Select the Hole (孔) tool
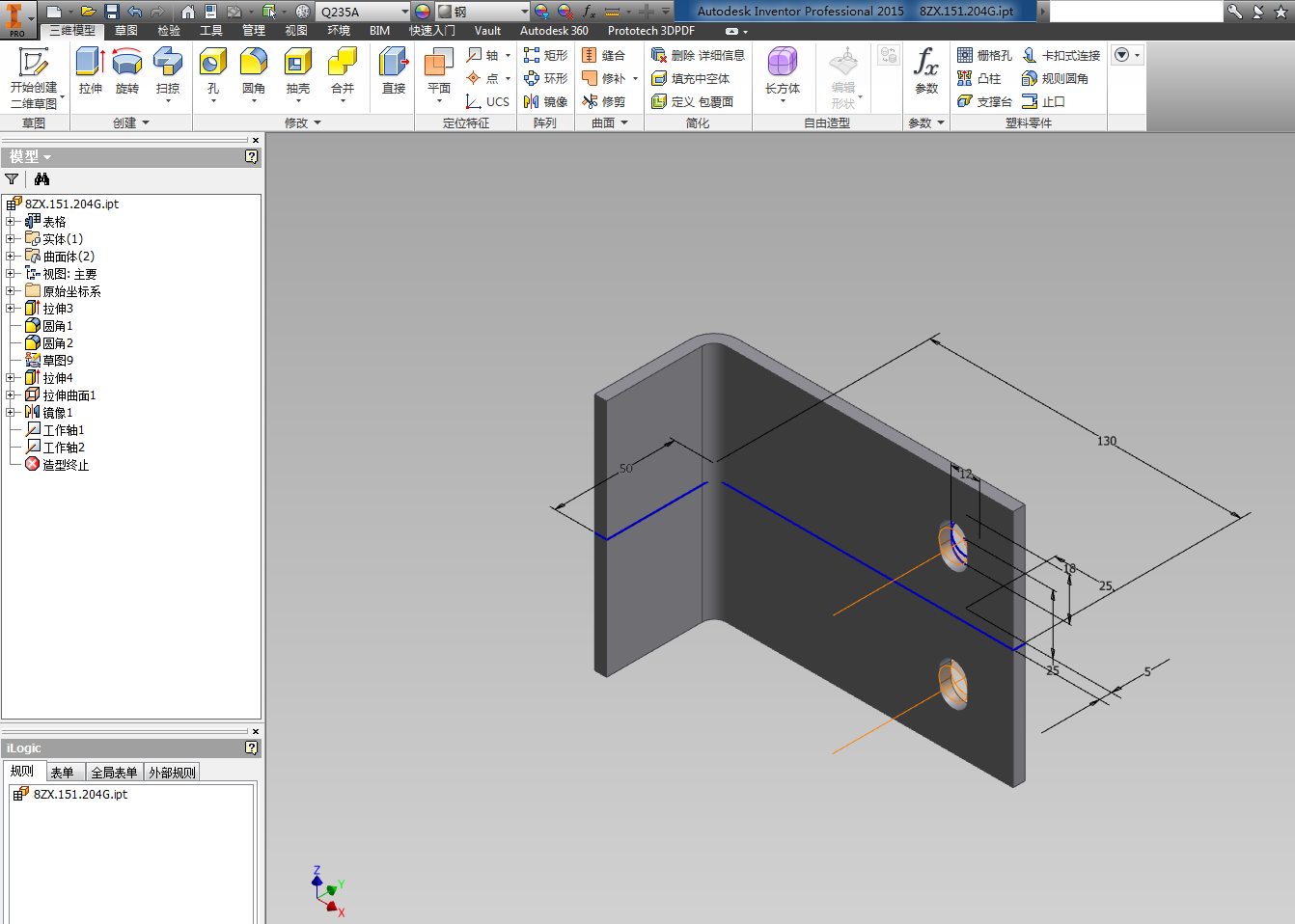 (x=213, y=73)
